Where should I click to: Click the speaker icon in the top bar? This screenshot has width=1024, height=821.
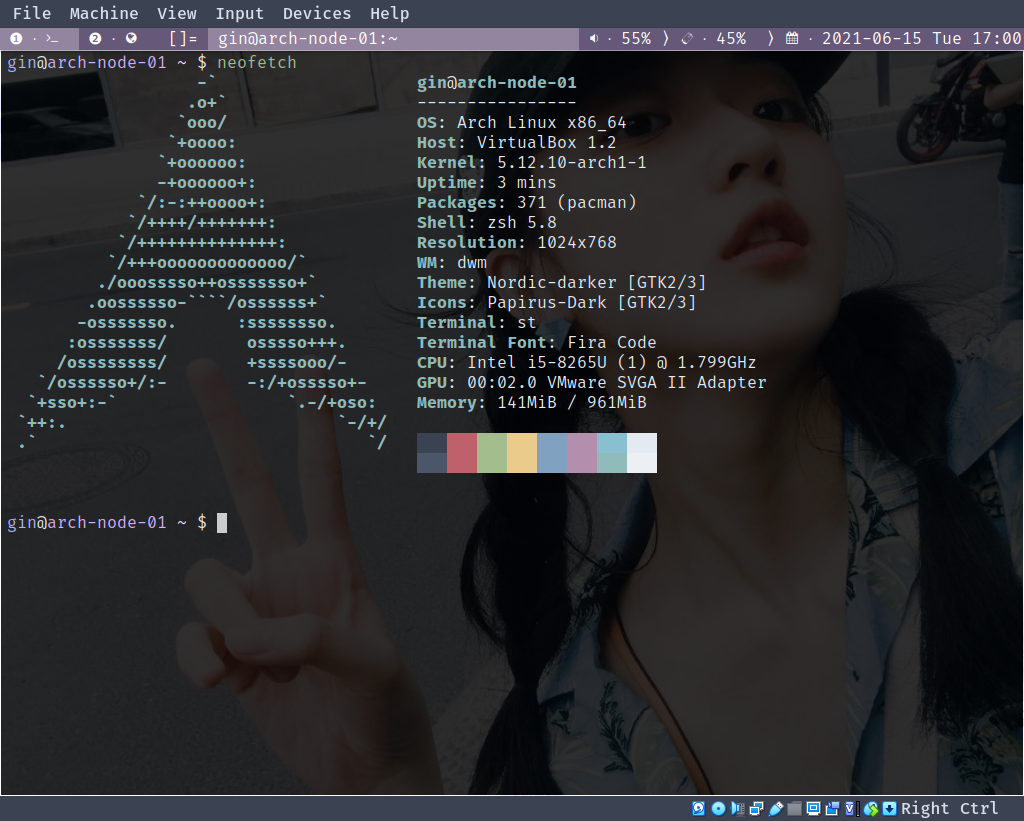pyautogui.click(x=595, y=39)
